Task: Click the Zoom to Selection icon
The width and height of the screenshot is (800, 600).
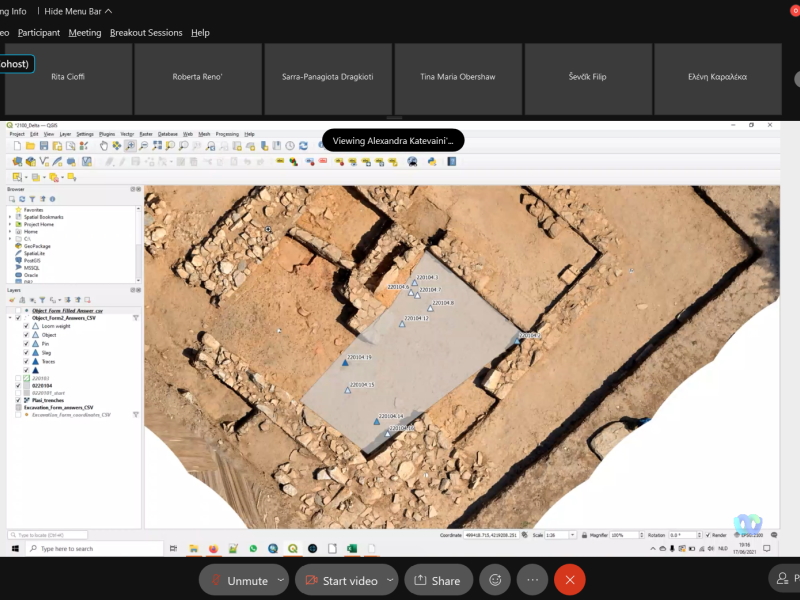Action: coord(170,146)
